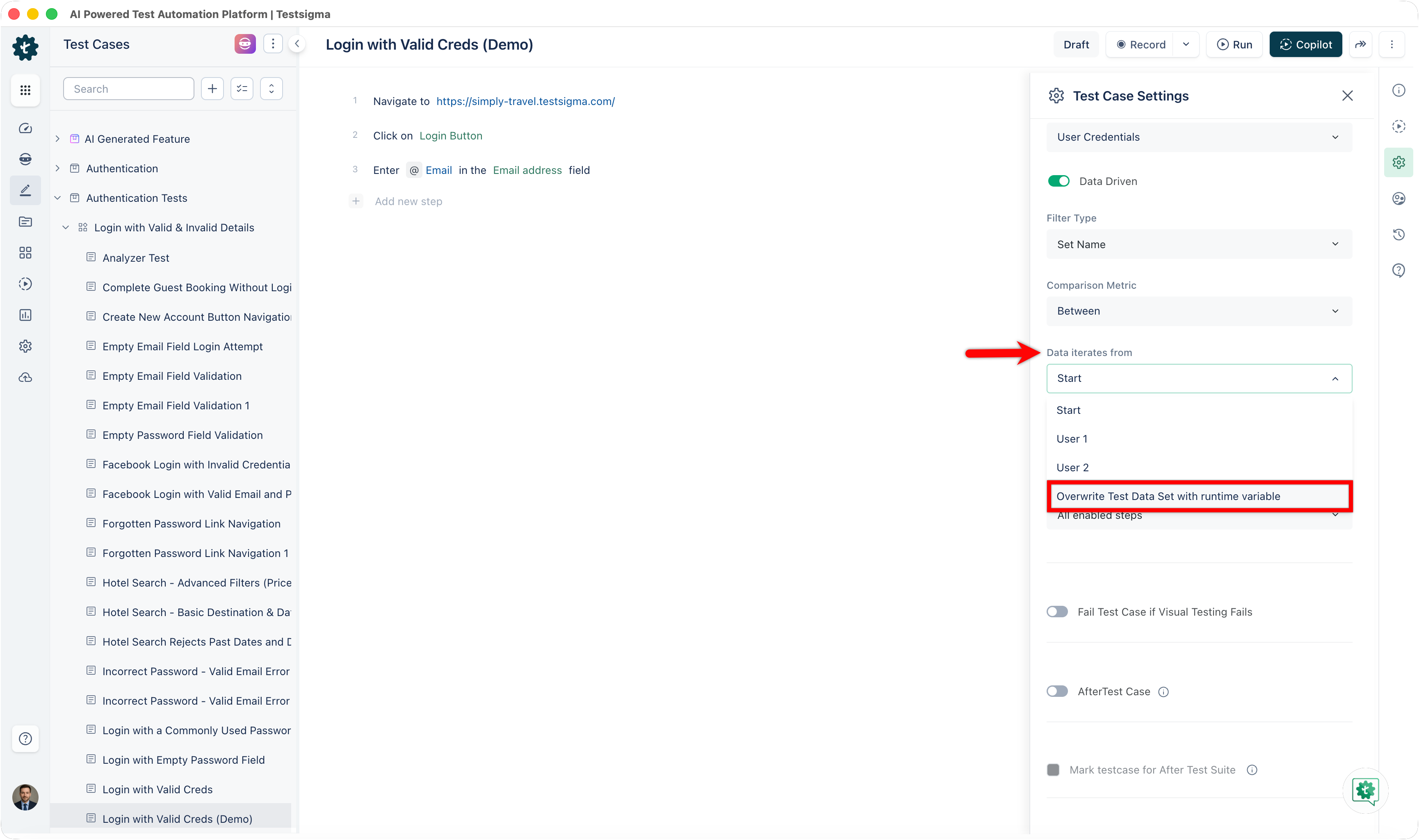Open the help question mark in left sidebar
This screenshot has width=1419, height=840.
(x=25, y=739)
